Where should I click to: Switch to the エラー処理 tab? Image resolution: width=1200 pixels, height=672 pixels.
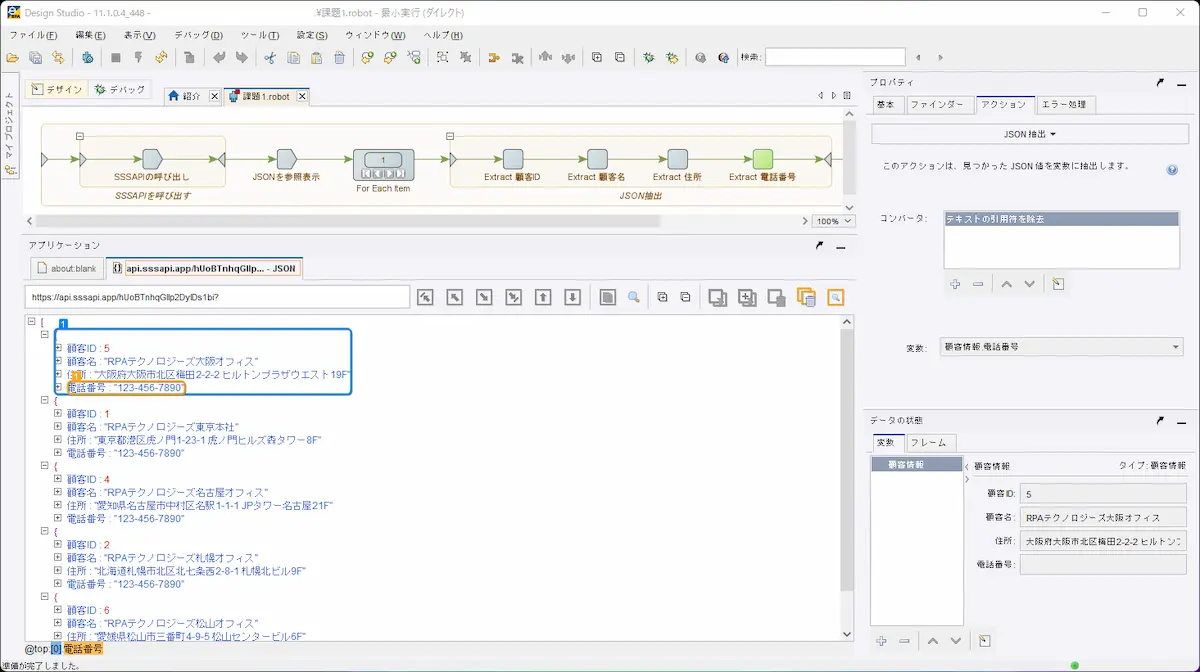click(1065, 104)
